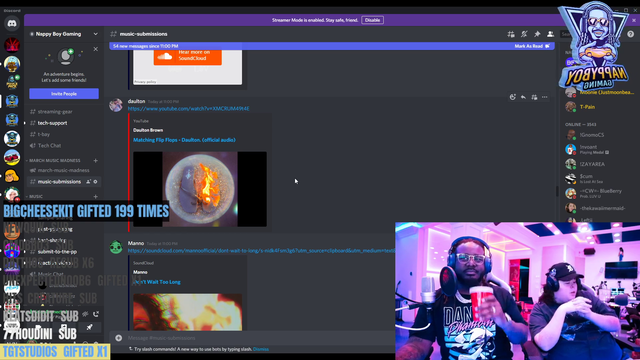This screenshot has width=640, height=360.
Task: Click Manno username in chat
Action: pyautogui.click(x=136, y=243)
